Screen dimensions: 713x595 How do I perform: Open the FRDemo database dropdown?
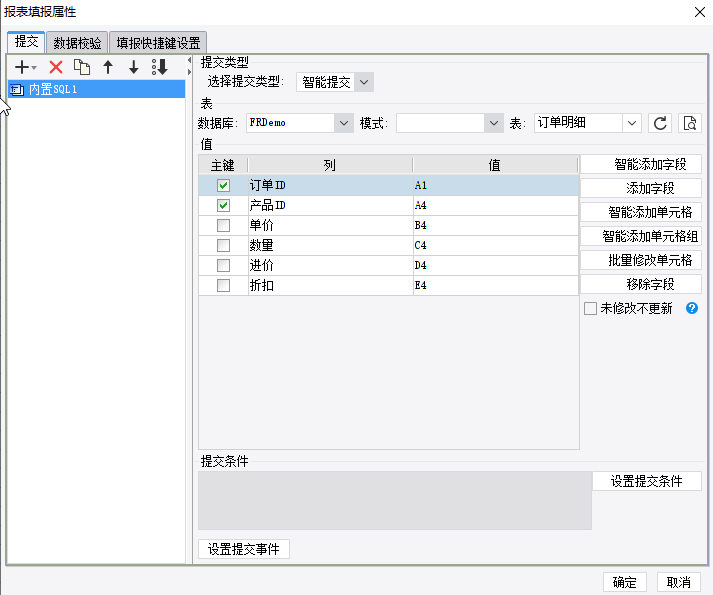(344, 123)
